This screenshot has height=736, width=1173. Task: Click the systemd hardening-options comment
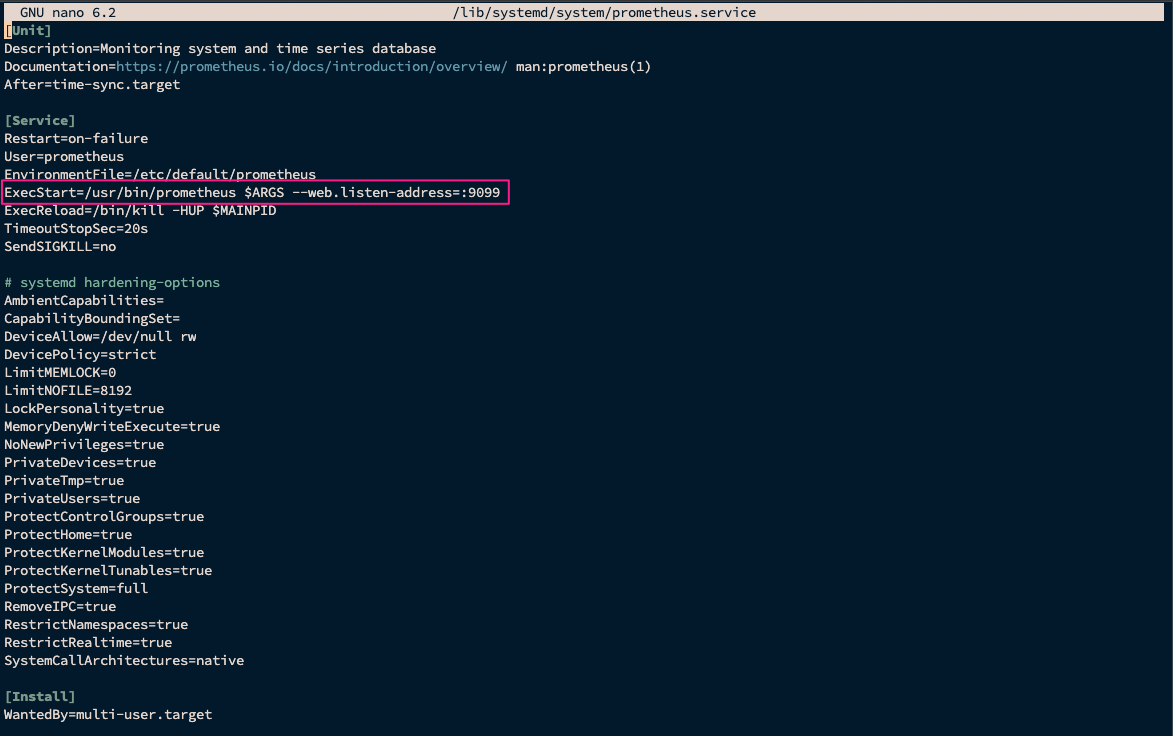[112, 283]
